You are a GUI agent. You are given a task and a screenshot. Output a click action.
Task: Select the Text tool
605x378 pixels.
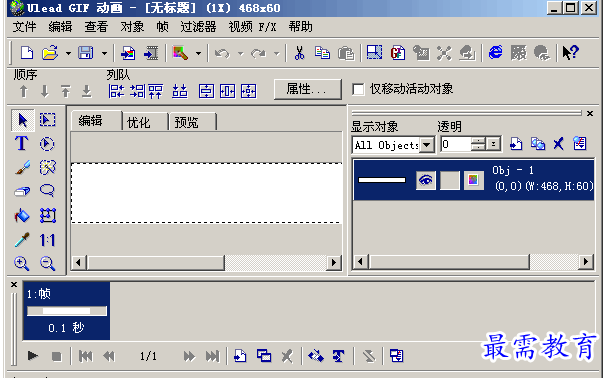(x=22, y=143)
